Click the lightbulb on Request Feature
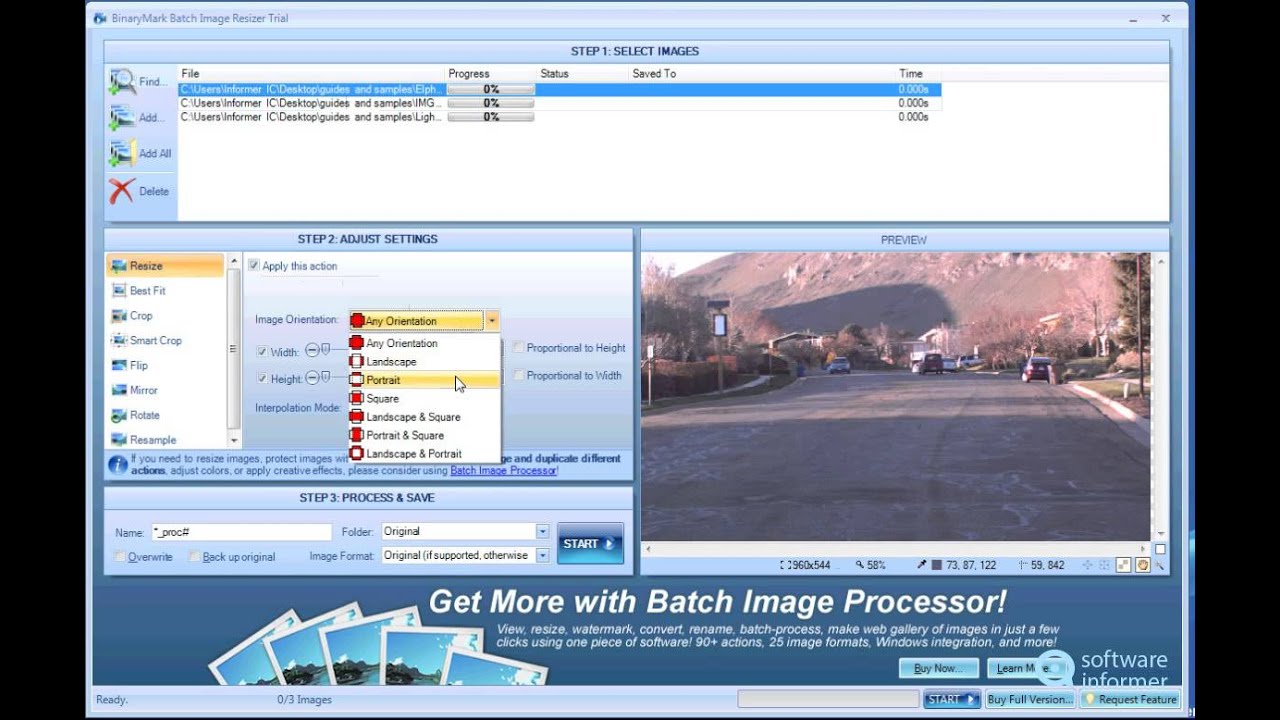Viewport: 1280px width, 720px height. tap(1090, 699)
